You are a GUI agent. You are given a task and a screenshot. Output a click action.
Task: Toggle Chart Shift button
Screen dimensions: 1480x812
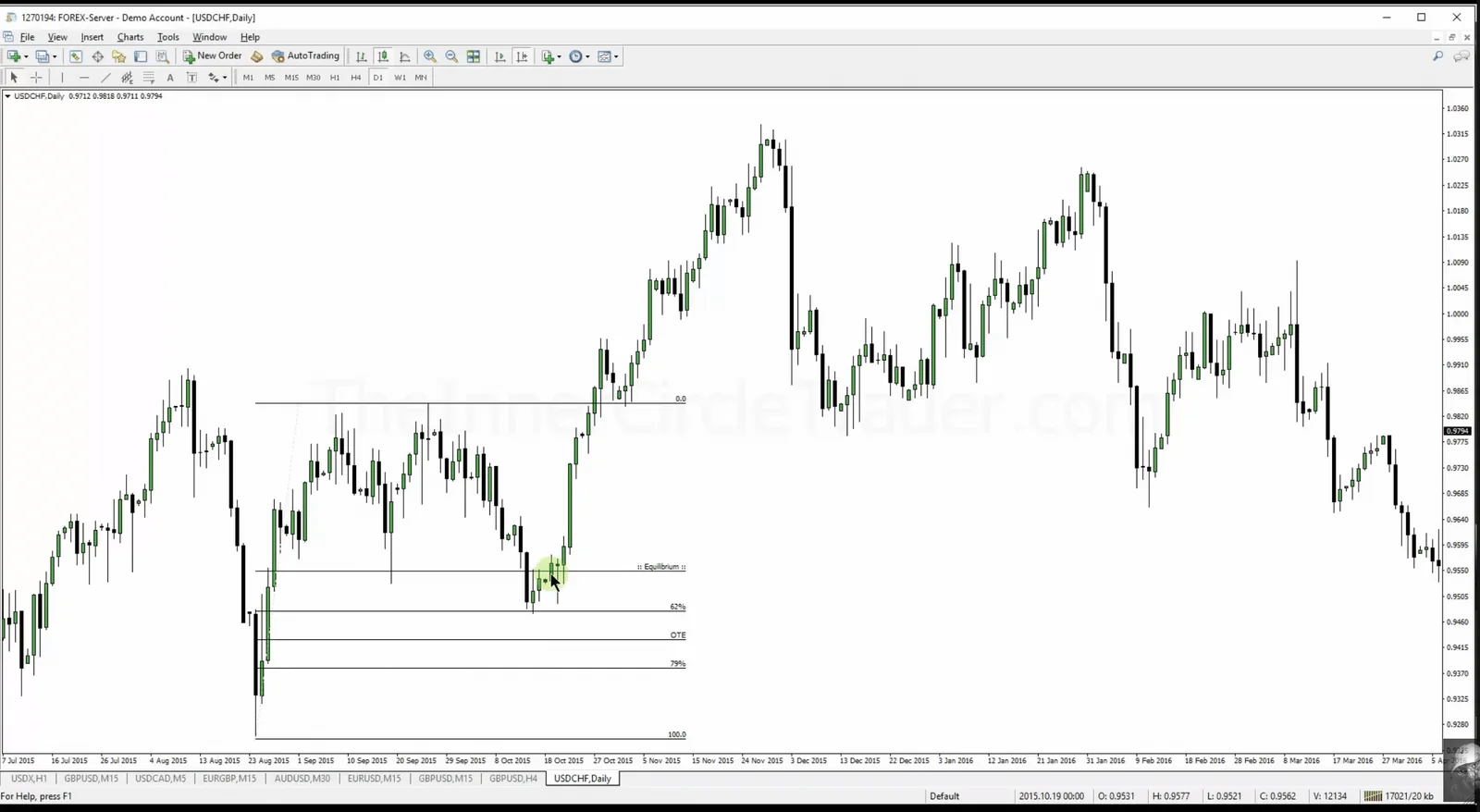pos(522,56)
